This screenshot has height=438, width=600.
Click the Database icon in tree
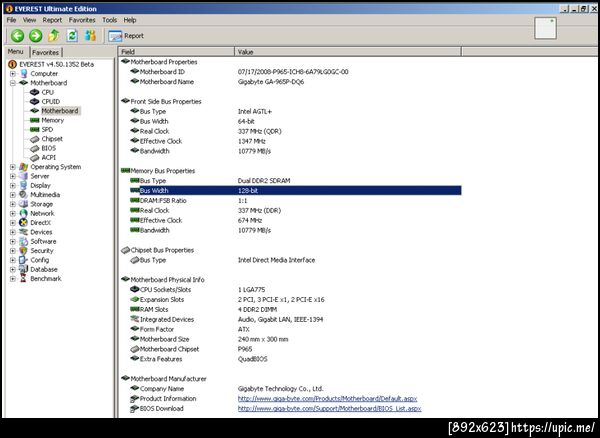[x=24, y=269]
